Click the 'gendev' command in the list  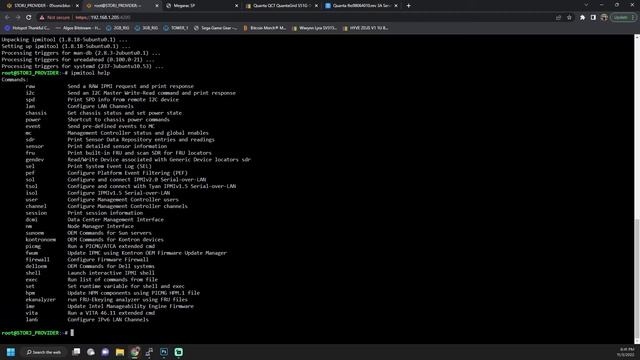[x=34, y=160]
